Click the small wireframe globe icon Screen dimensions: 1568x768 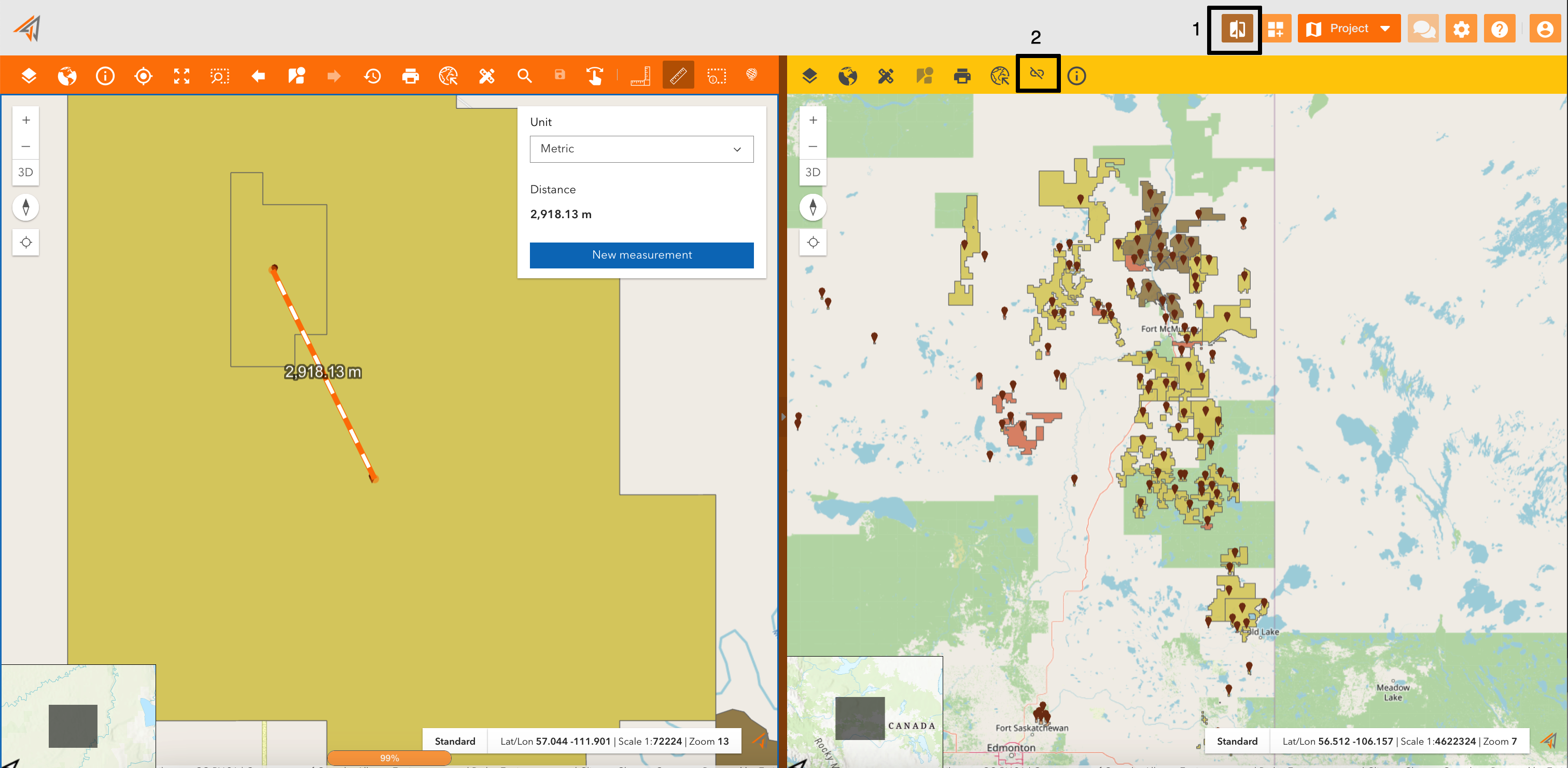pos(752,74)
